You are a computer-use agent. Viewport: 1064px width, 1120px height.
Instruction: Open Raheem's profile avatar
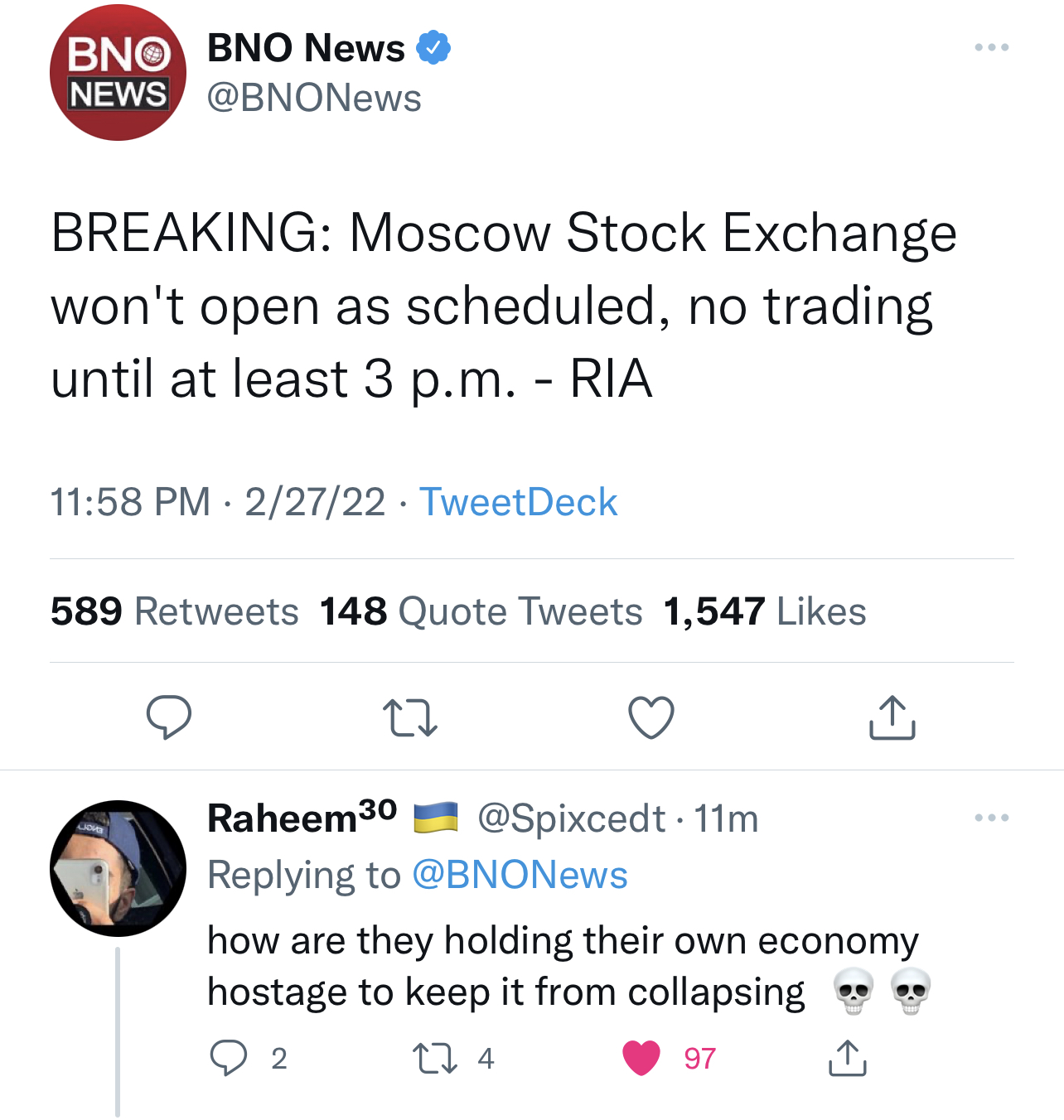coord(118,868)
